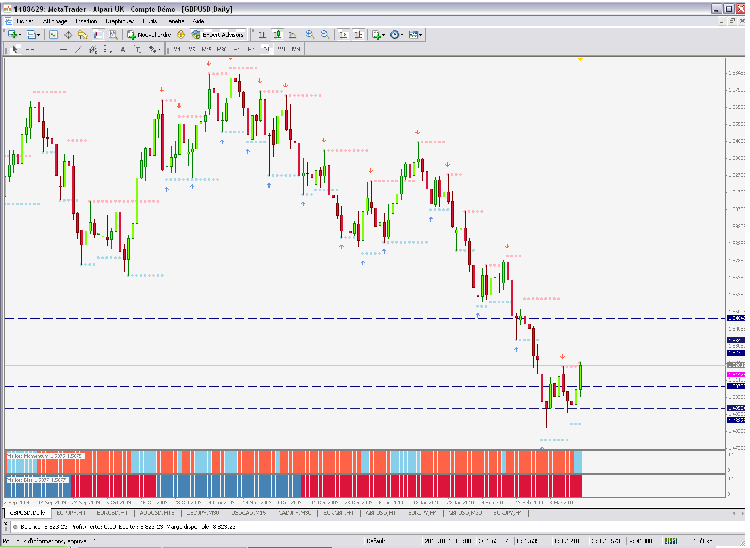Expand the Periodicity dropdown arrow
Image resolution: width=750 pixels, height=548 pixels.
pos(402,34)
